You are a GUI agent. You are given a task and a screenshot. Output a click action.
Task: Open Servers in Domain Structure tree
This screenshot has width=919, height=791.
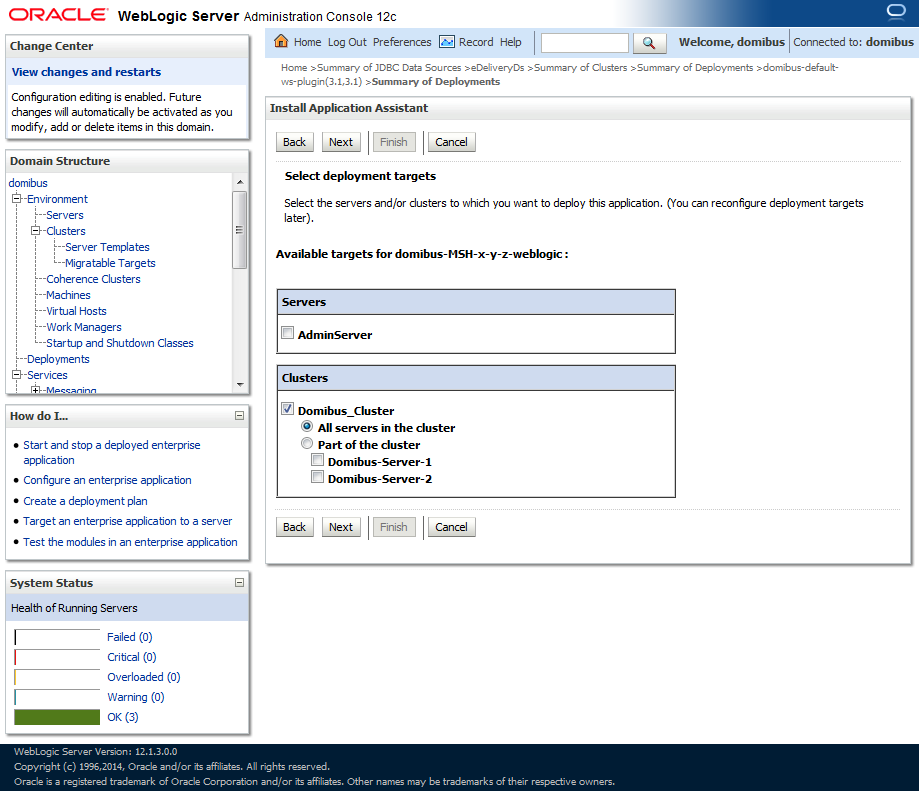click(x=64, y=215)
